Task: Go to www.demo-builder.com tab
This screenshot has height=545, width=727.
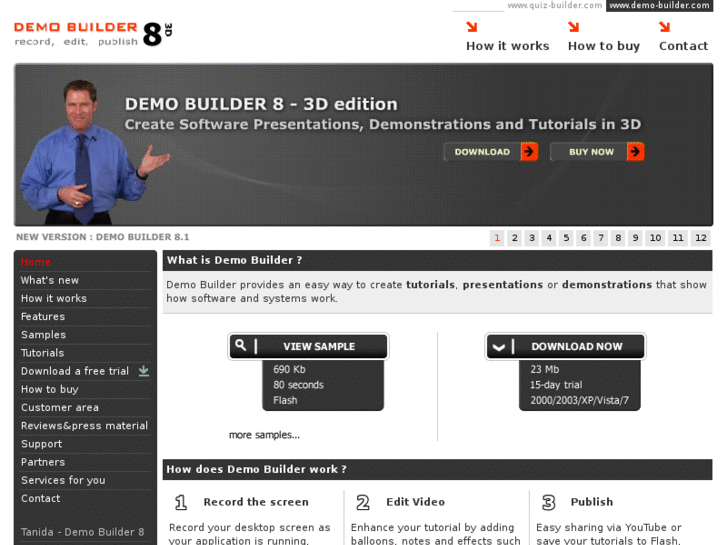Action: 659,5
